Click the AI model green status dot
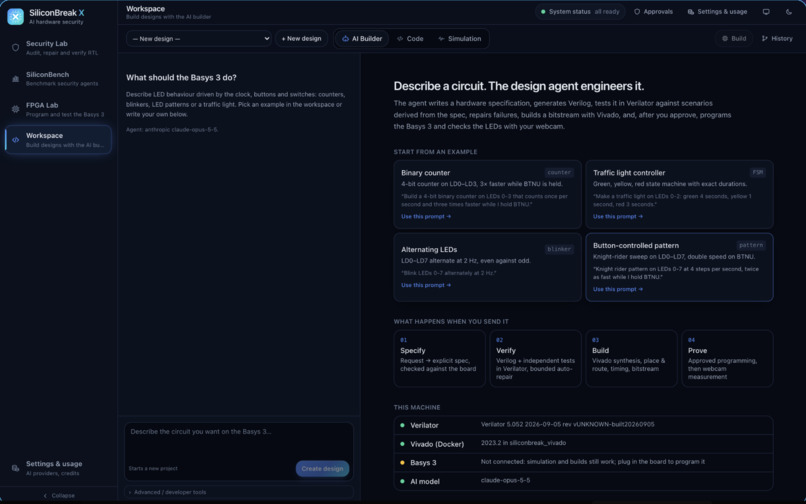The width and height of the screenshot is (806, 504). 402,481
